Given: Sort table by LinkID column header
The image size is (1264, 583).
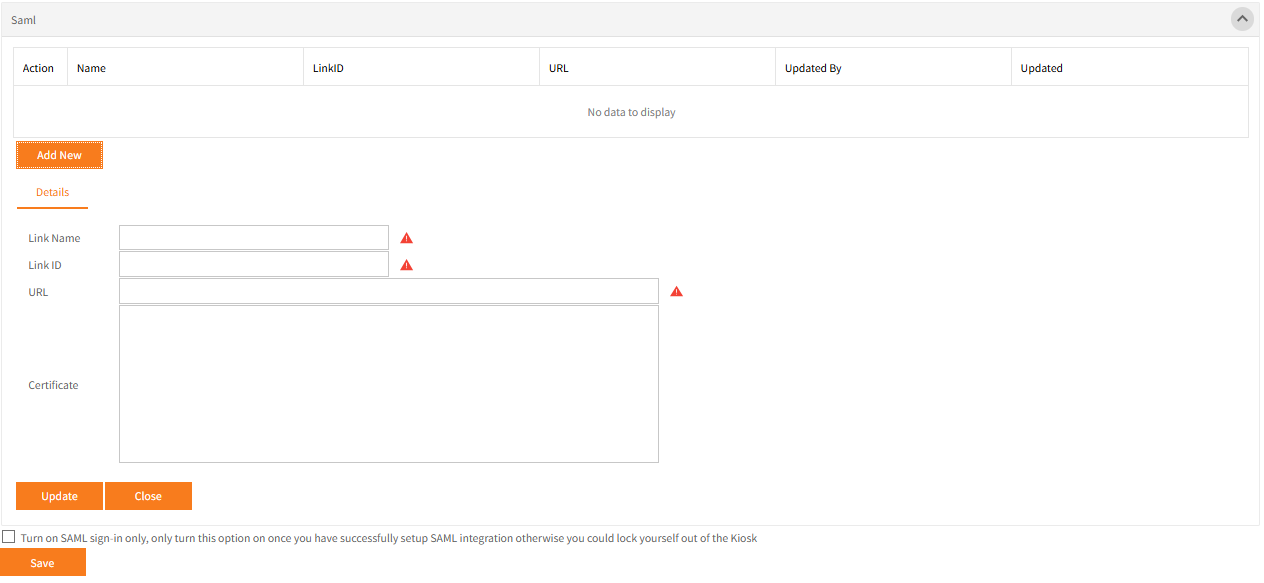Looking at the screenshot, I should [328, 68].
